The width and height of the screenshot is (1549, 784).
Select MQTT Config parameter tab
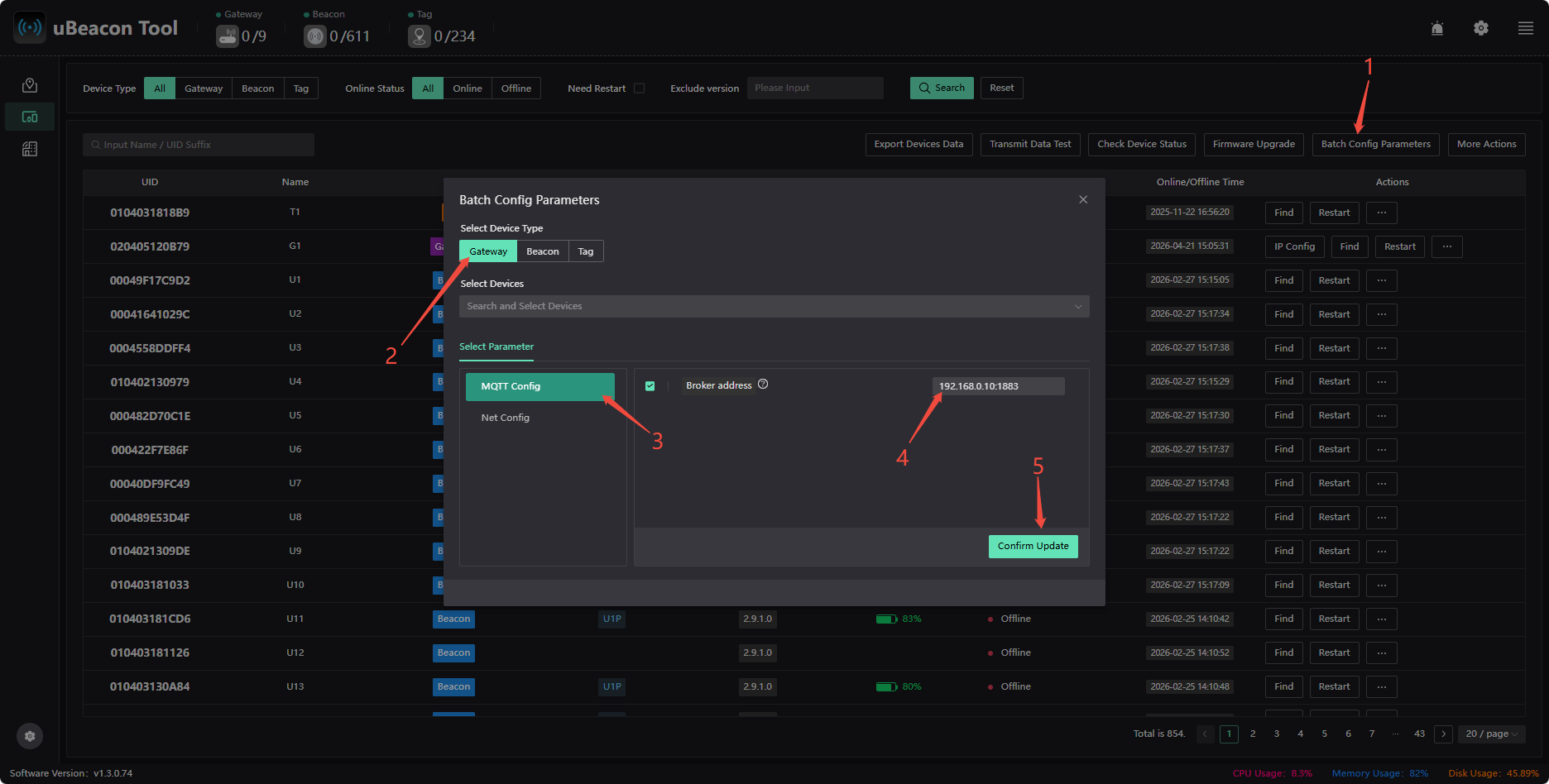click(x=540, y=386)
